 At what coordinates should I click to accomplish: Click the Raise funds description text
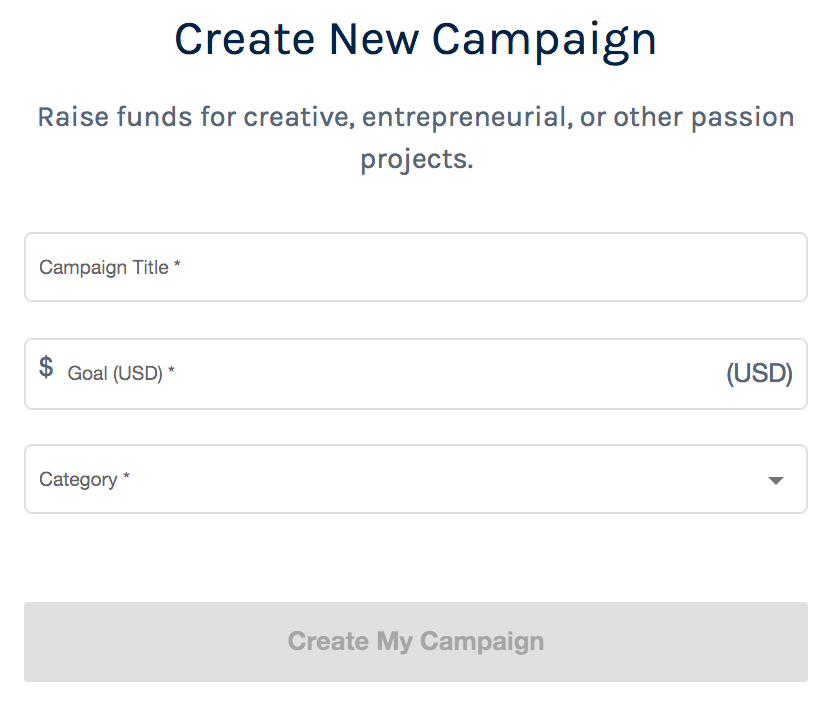[416, 138]
